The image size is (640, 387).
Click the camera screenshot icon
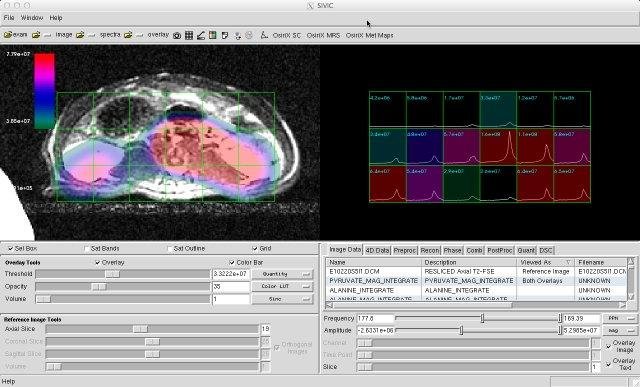click(x=177, y=36)
